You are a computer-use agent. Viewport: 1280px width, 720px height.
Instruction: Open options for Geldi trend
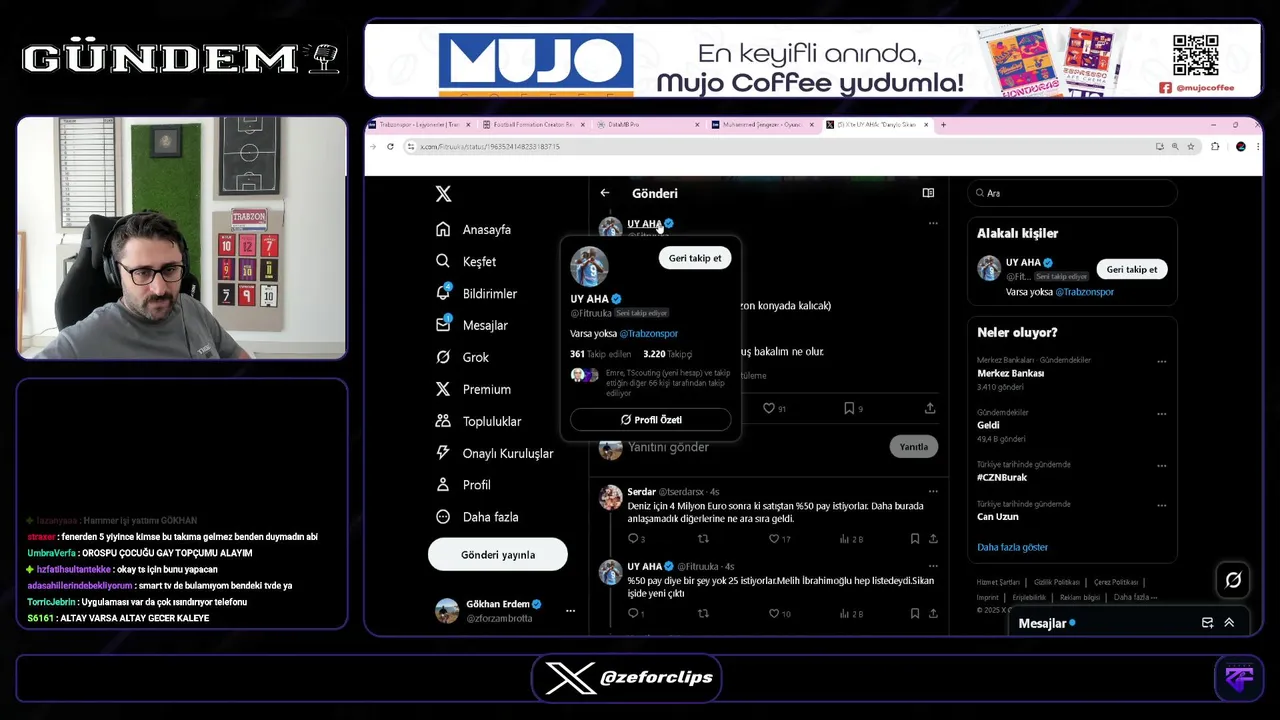tap(1161, 414)
